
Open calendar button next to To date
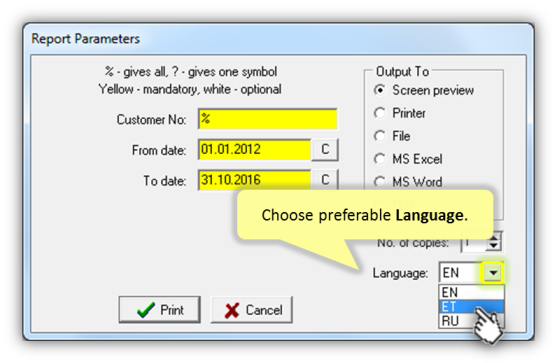(x=325, y=179)
